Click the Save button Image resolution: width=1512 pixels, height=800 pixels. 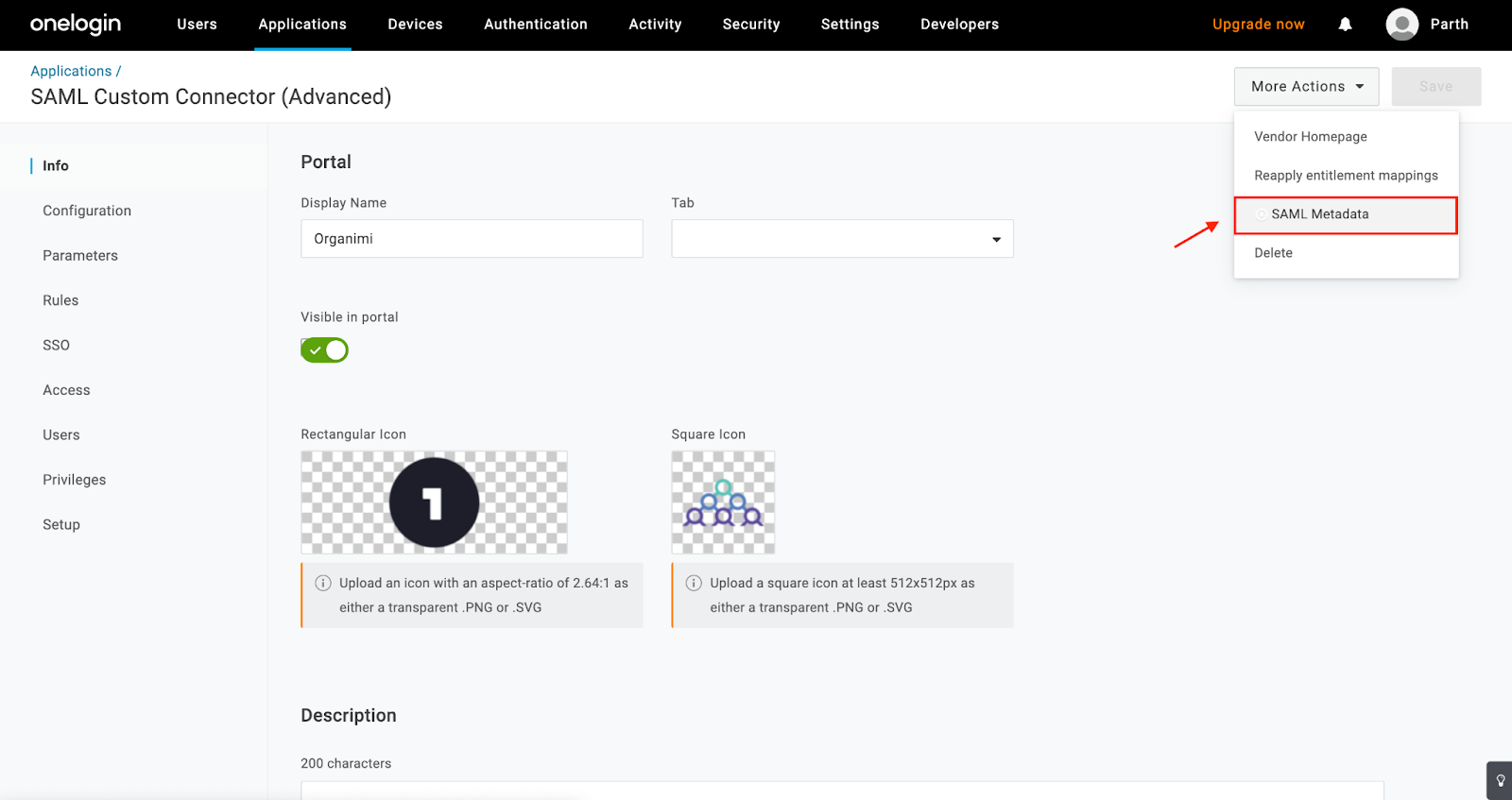coord(1435,87)
